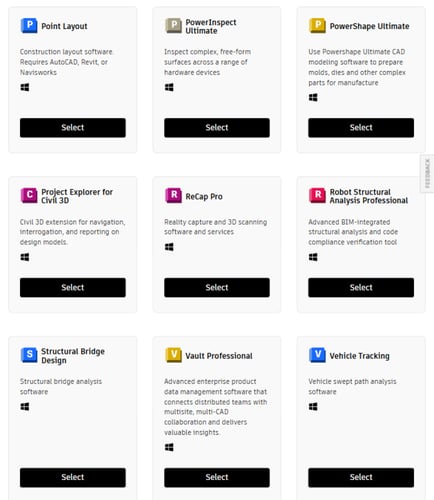Click the PowerInspect Ultimate product icon
The width and height of the screenshot is (434, 500).
pyautogui.click(x=173, y=26)
